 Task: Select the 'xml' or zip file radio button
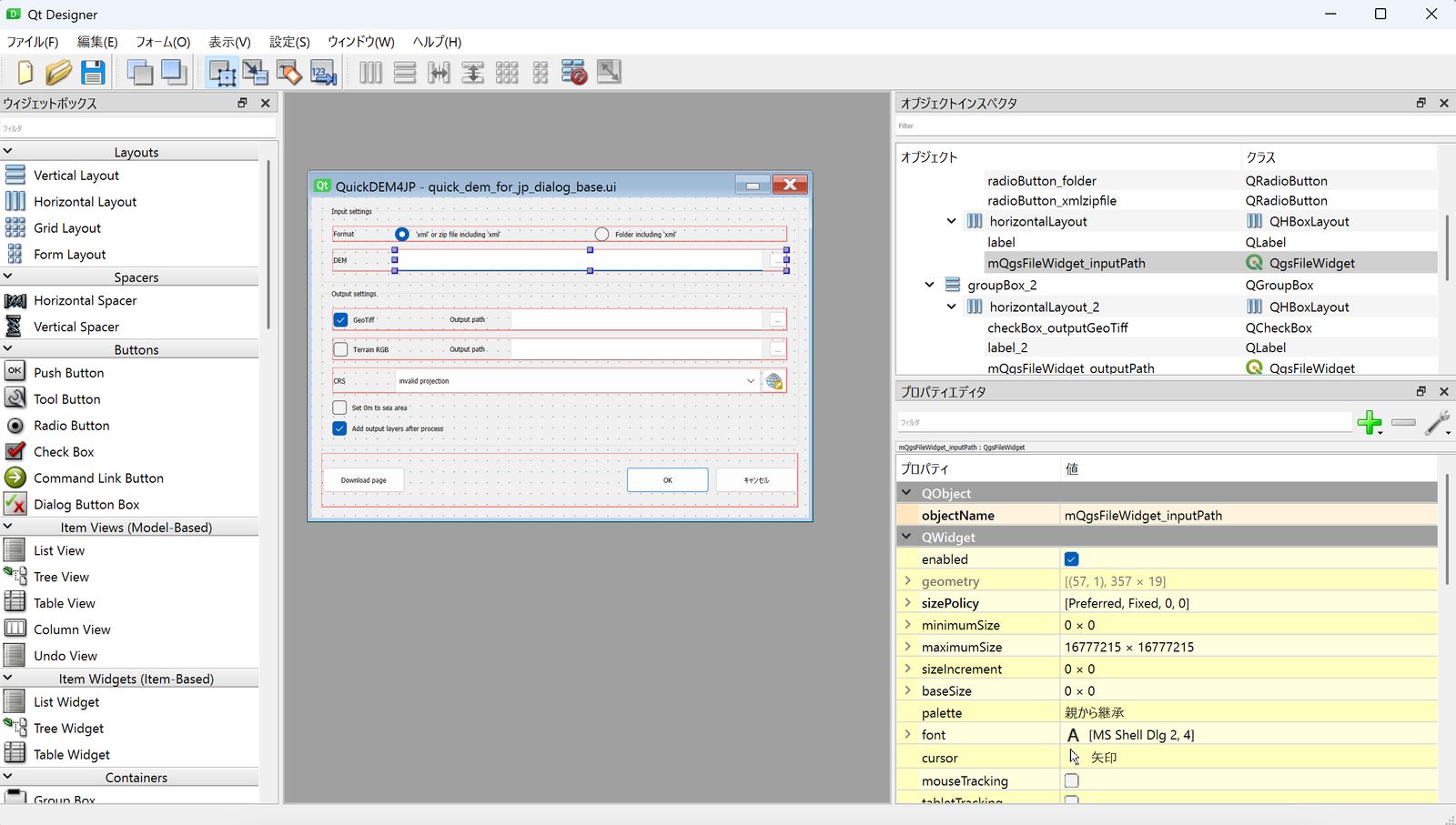pos(401,235)
